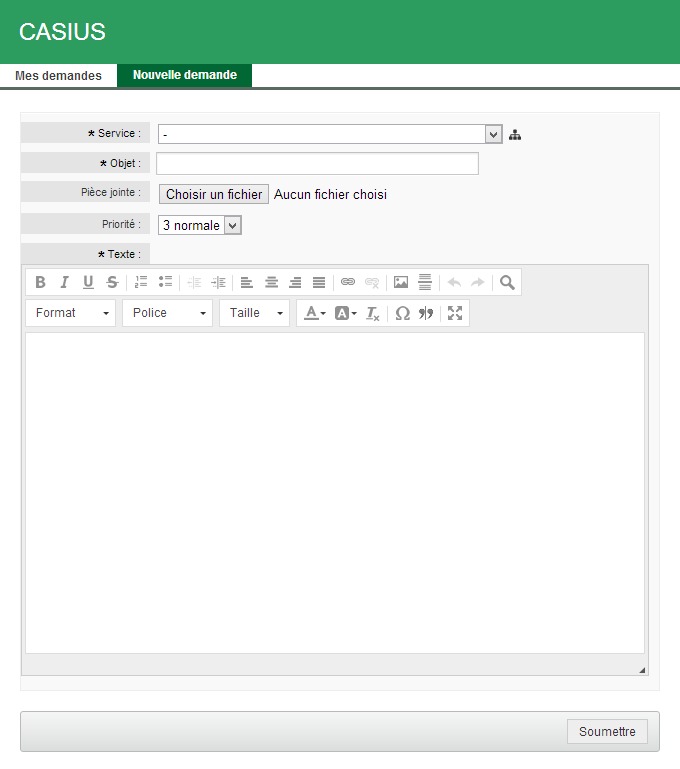Click the Choisir un fichier button
The image size is (680, 769).
[x=214, y=195]
